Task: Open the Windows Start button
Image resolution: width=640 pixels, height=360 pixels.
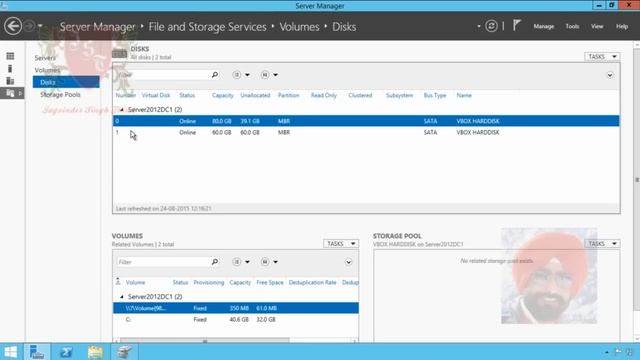Action: pos(10,352)
